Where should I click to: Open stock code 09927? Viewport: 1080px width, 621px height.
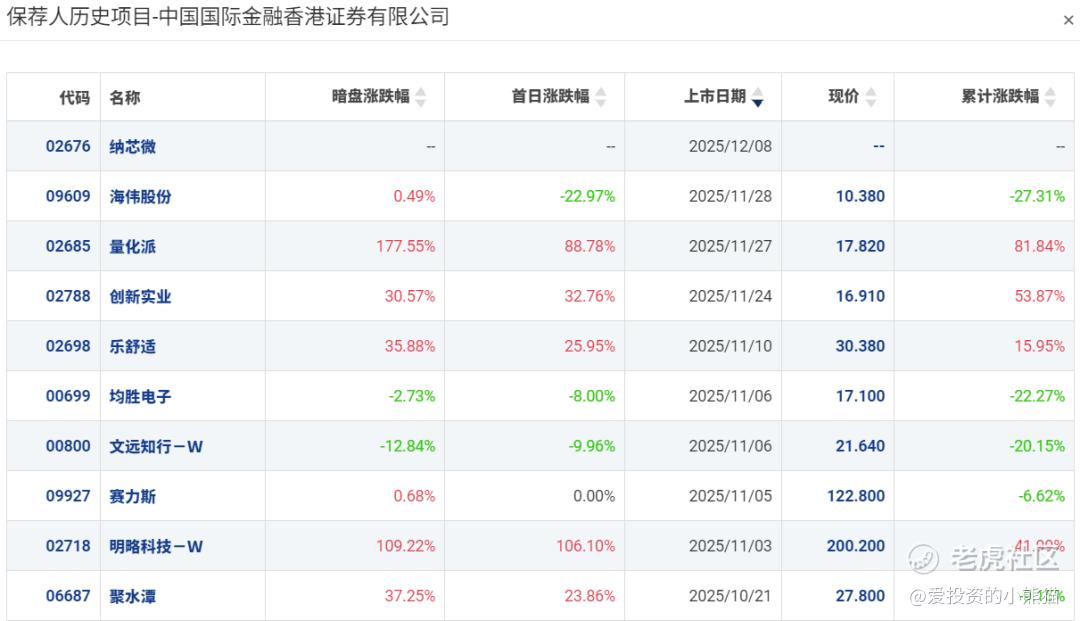click(68, 496)
